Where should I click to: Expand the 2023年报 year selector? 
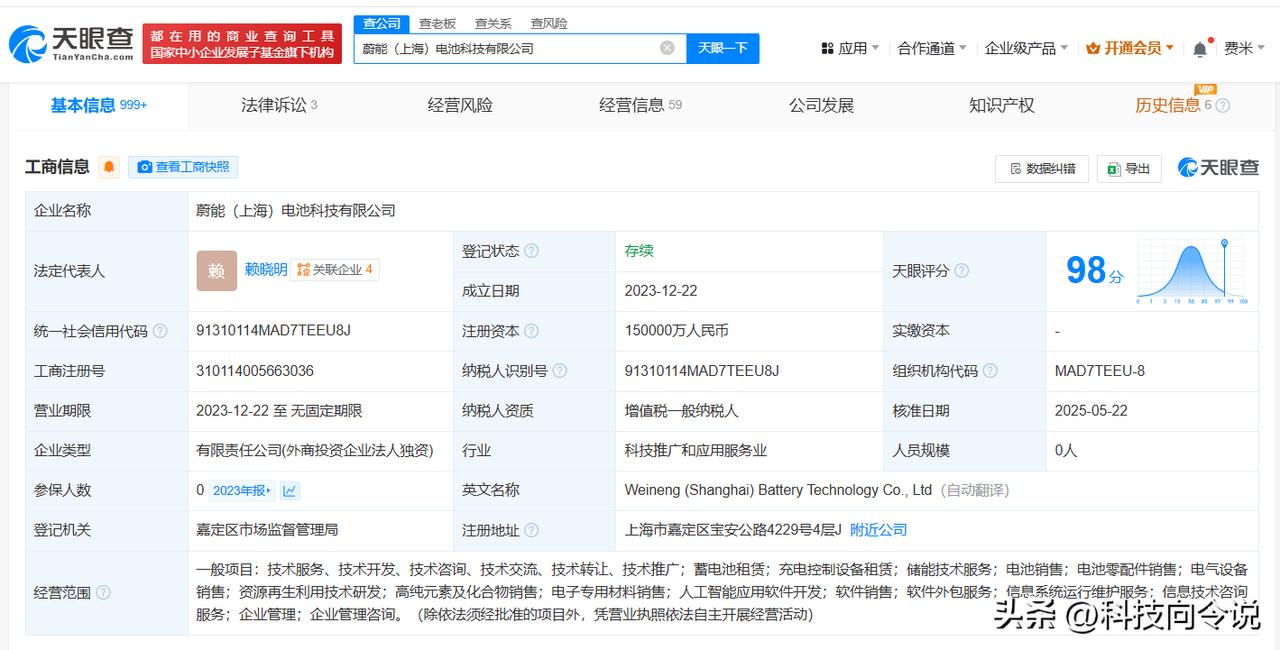coord(243,490)
